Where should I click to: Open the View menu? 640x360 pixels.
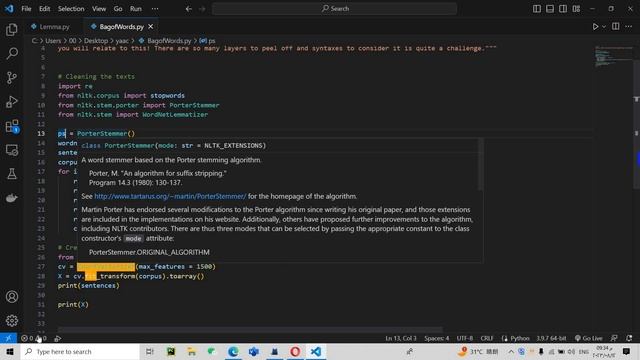point(99,9)
